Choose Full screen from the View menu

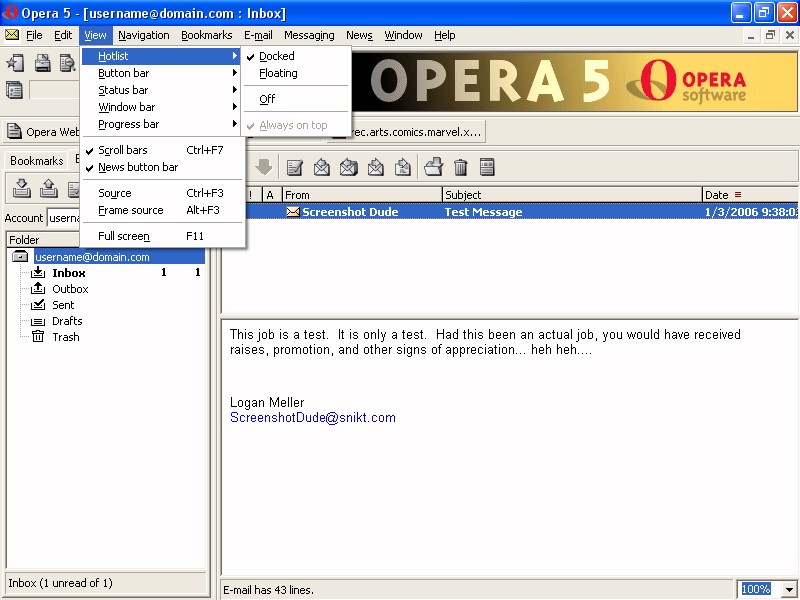162,236
